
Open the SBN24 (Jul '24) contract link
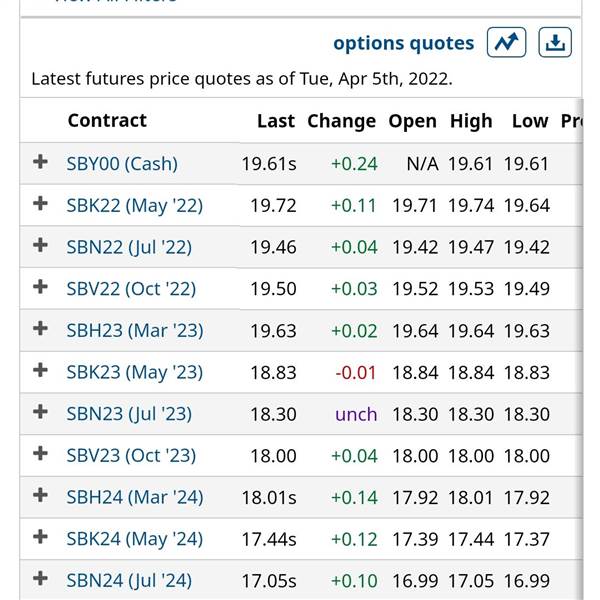click(x=129, y=581)
